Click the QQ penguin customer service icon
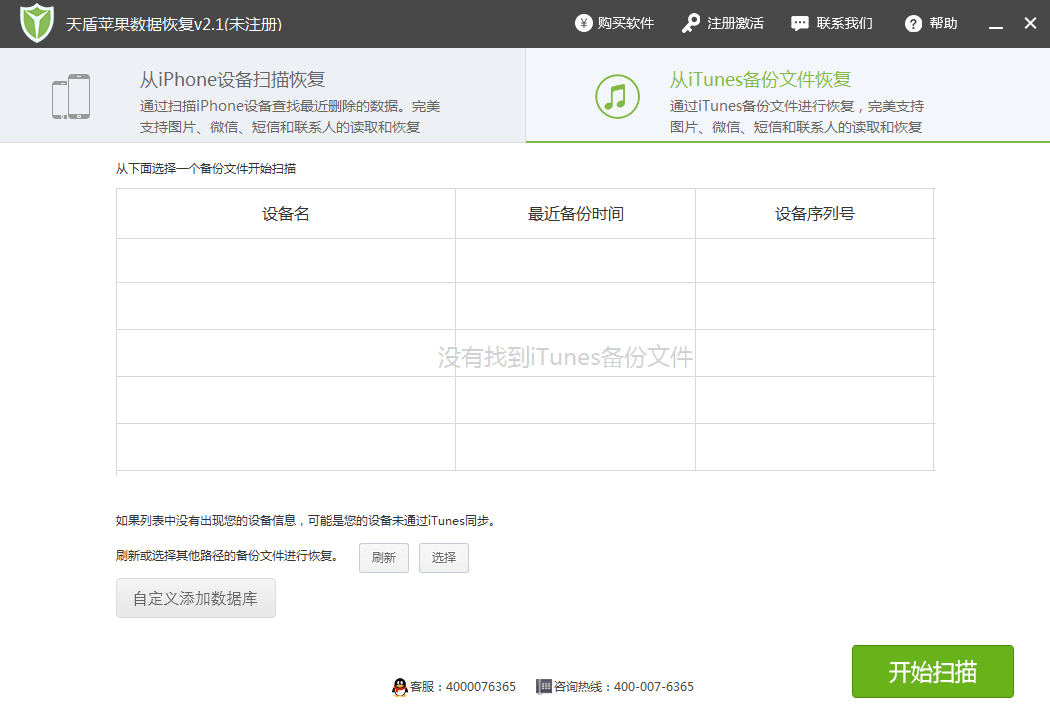The height and width of the screenshot is (709, 1050). [x=400, y=687]
